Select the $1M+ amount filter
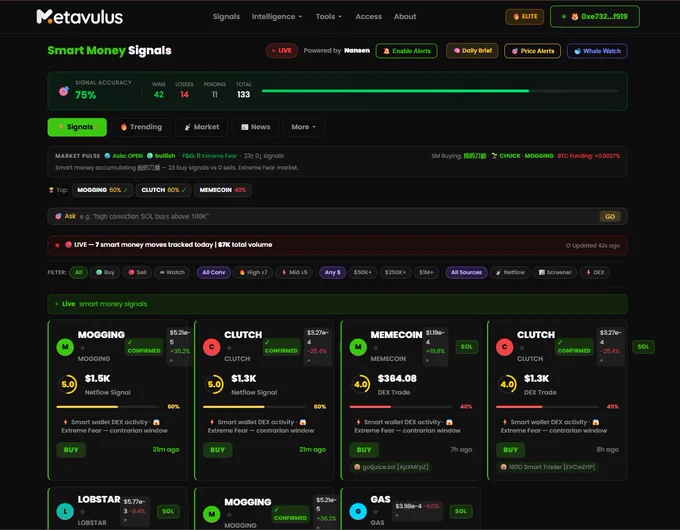The image size is (680, 530). click(426, 272)
